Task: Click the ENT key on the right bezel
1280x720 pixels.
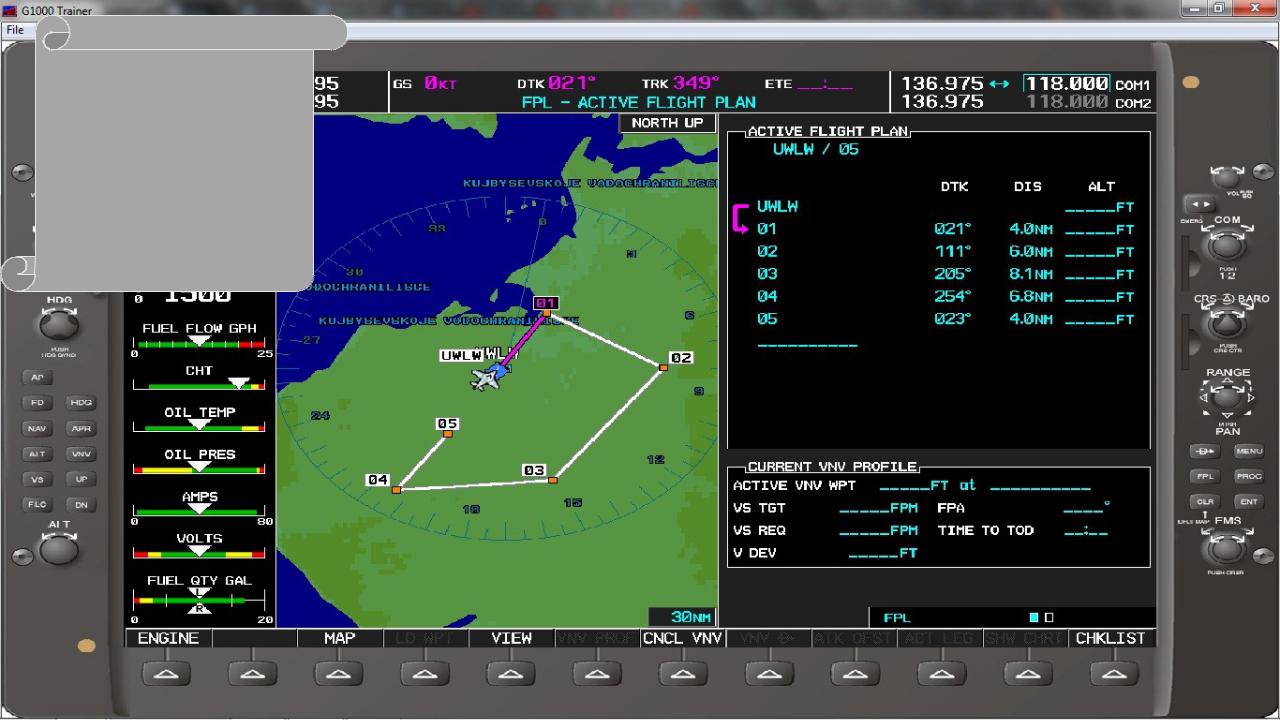Action: (1248, 502)
